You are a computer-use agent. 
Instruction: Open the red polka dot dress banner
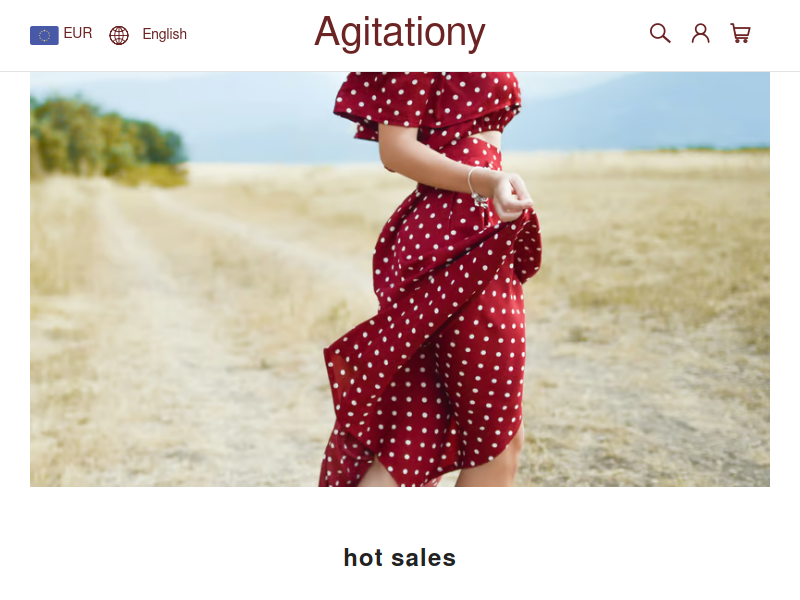(x=400, y=279)
